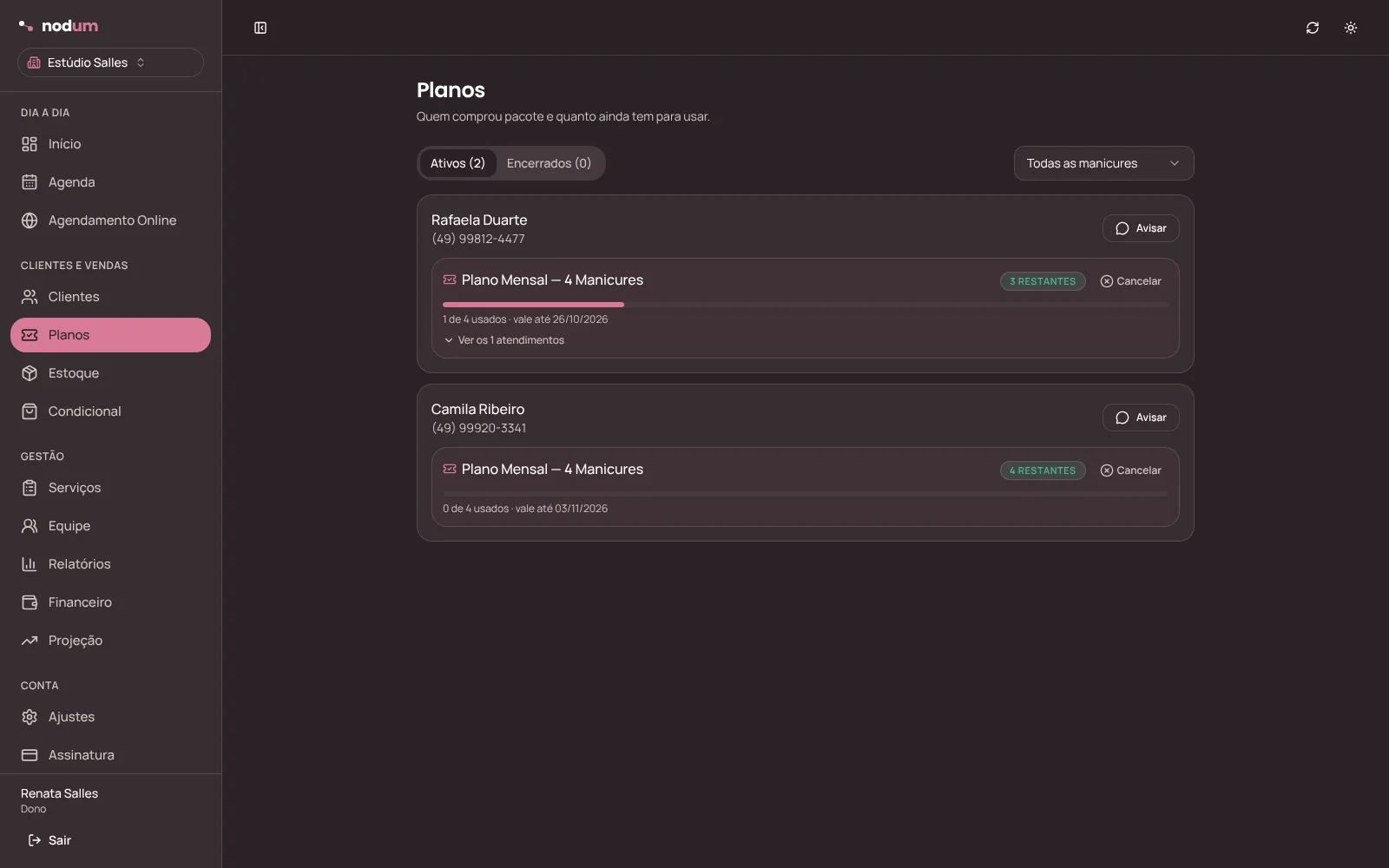Click the refresh icon in top bar
The width and height of the screenshot is (1389, 868).
[1313, 28]
